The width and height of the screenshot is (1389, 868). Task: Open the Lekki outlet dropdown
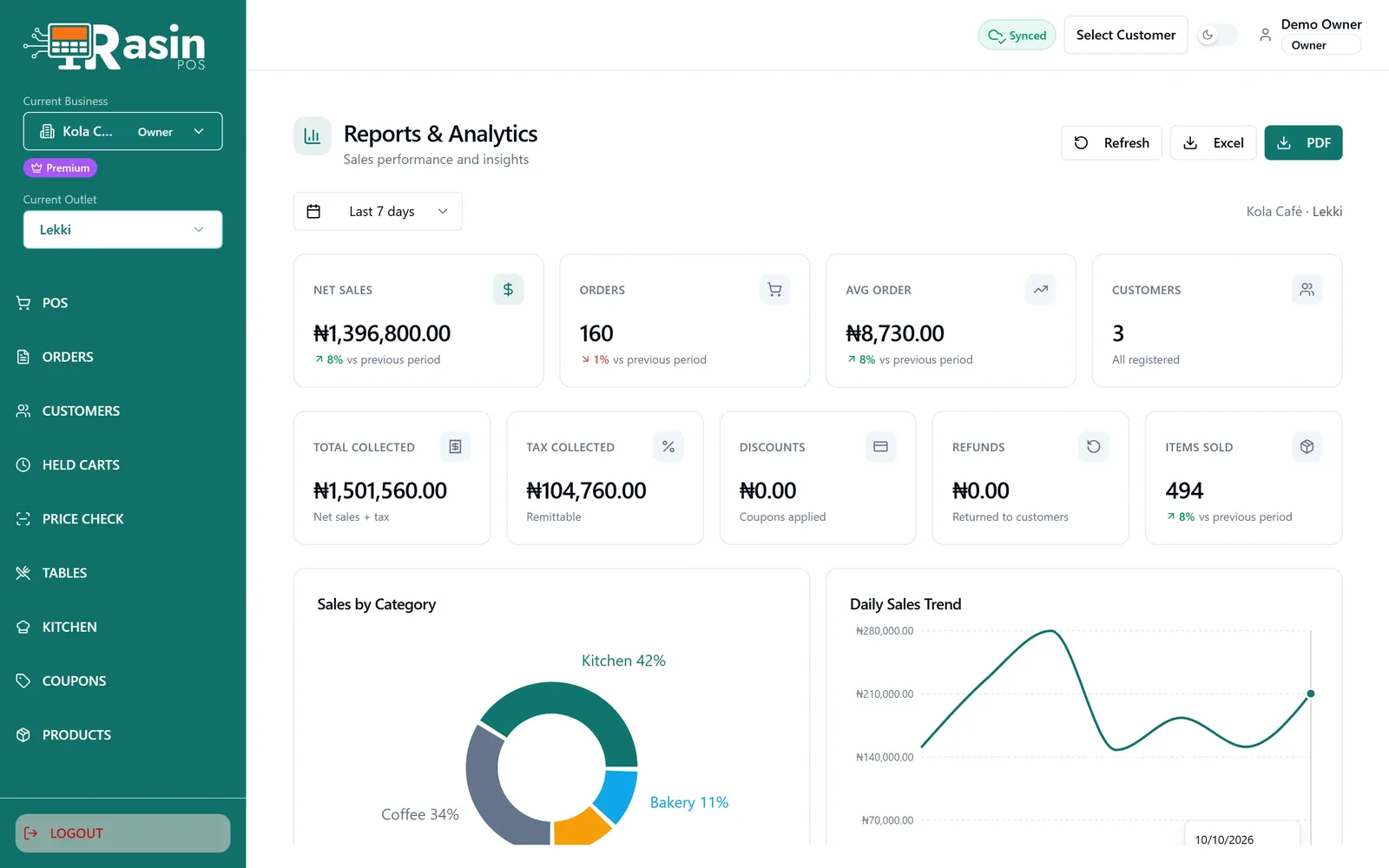[x=122, y=230]
